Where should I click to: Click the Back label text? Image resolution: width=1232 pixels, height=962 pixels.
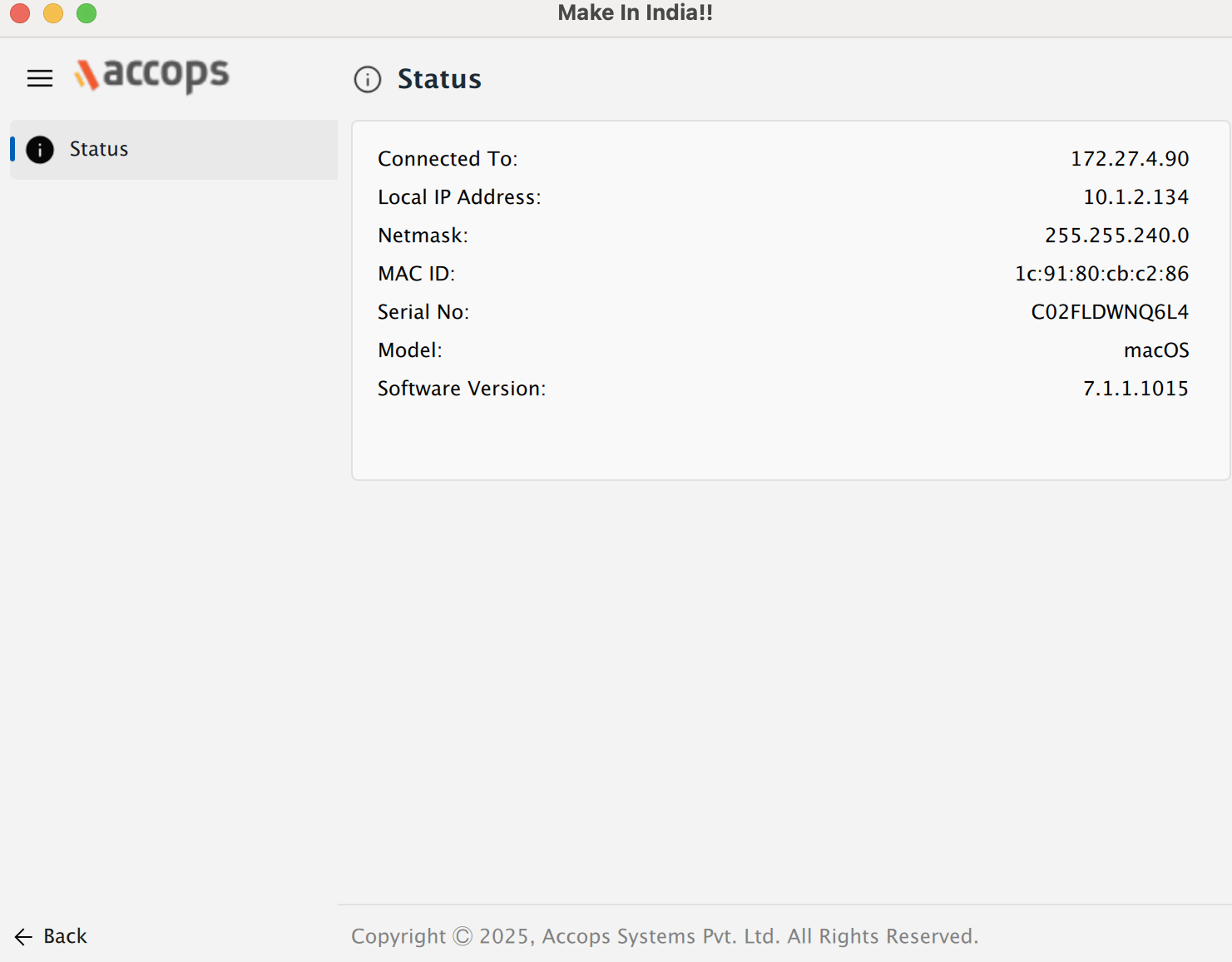click(x=65, y=936)
